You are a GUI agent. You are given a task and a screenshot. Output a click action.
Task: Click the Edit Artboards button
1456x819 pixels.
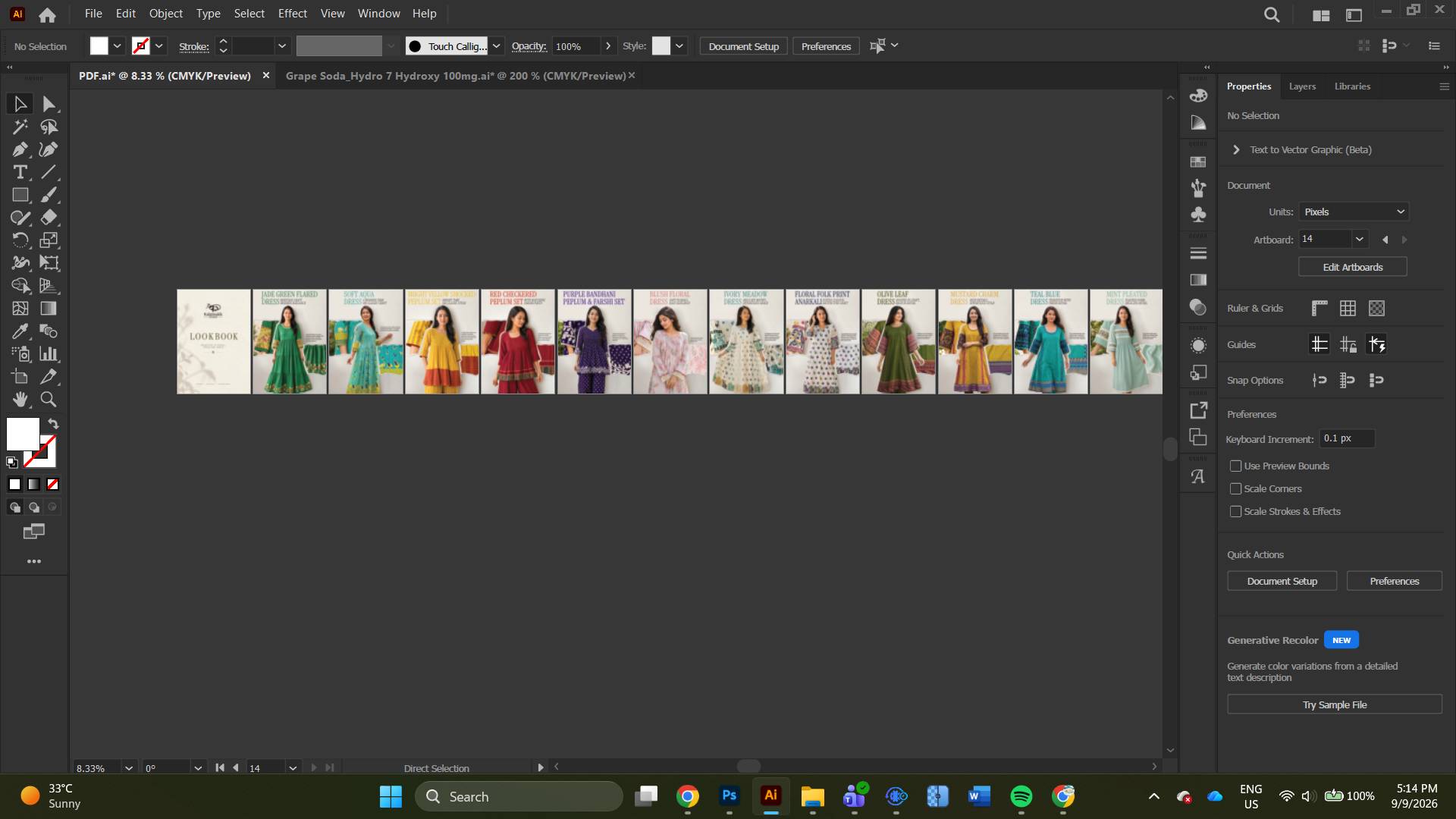pyautogui.click(x=1353, y=267)
